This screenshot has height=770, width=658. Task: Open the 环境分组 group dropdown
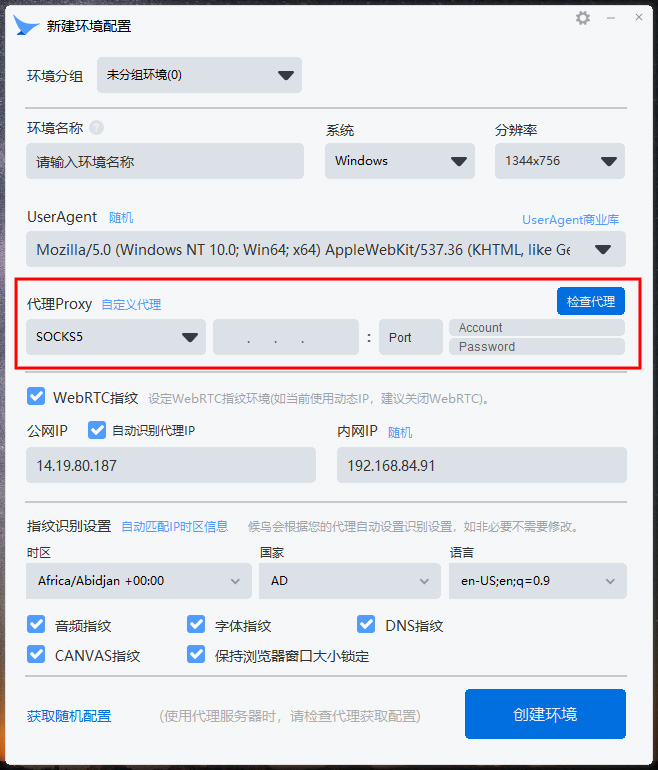coord(199,75)
